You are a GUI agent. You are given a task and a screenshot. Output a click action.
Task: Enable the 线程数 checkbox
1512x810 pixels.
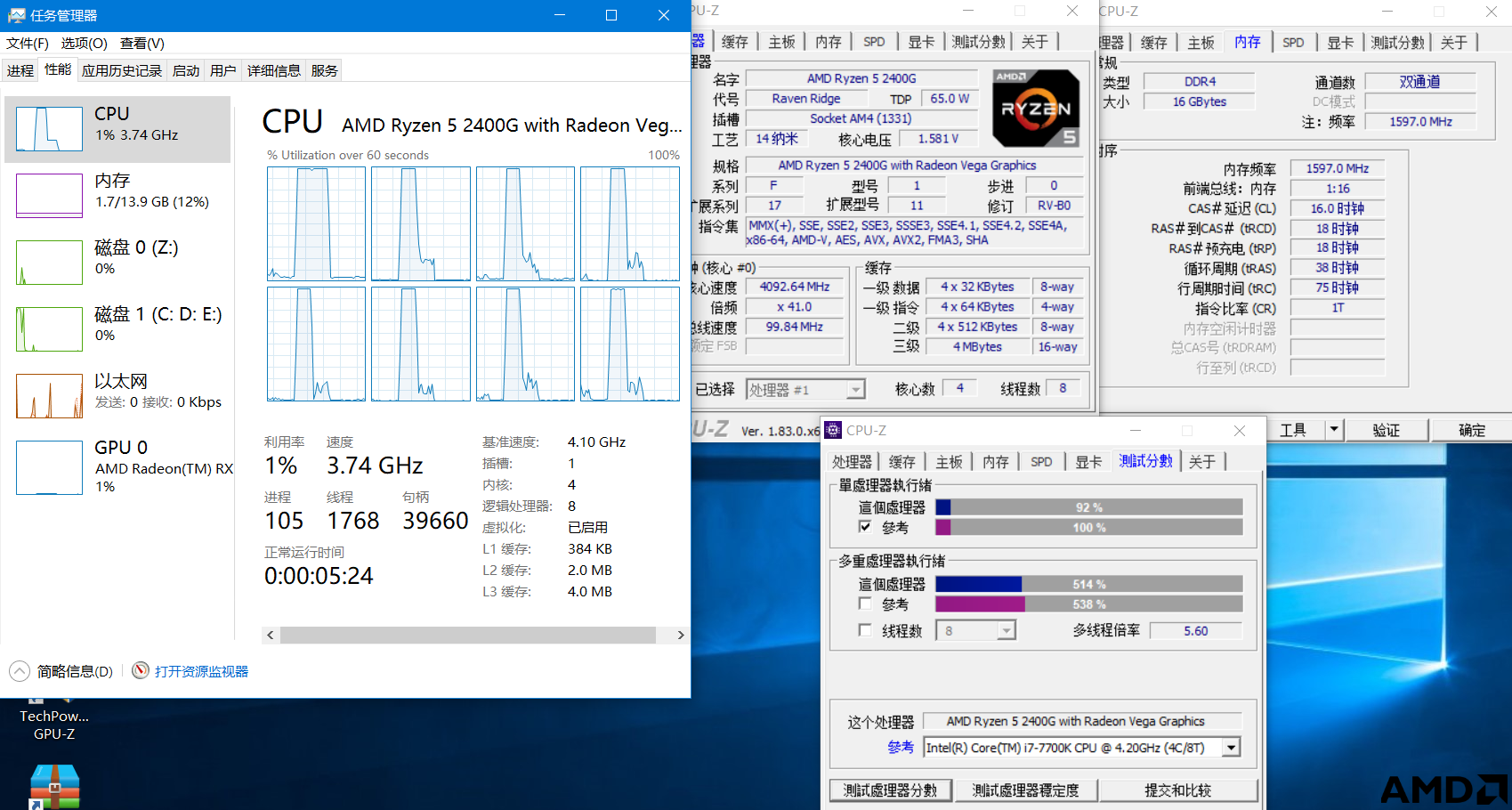[865, 630]
